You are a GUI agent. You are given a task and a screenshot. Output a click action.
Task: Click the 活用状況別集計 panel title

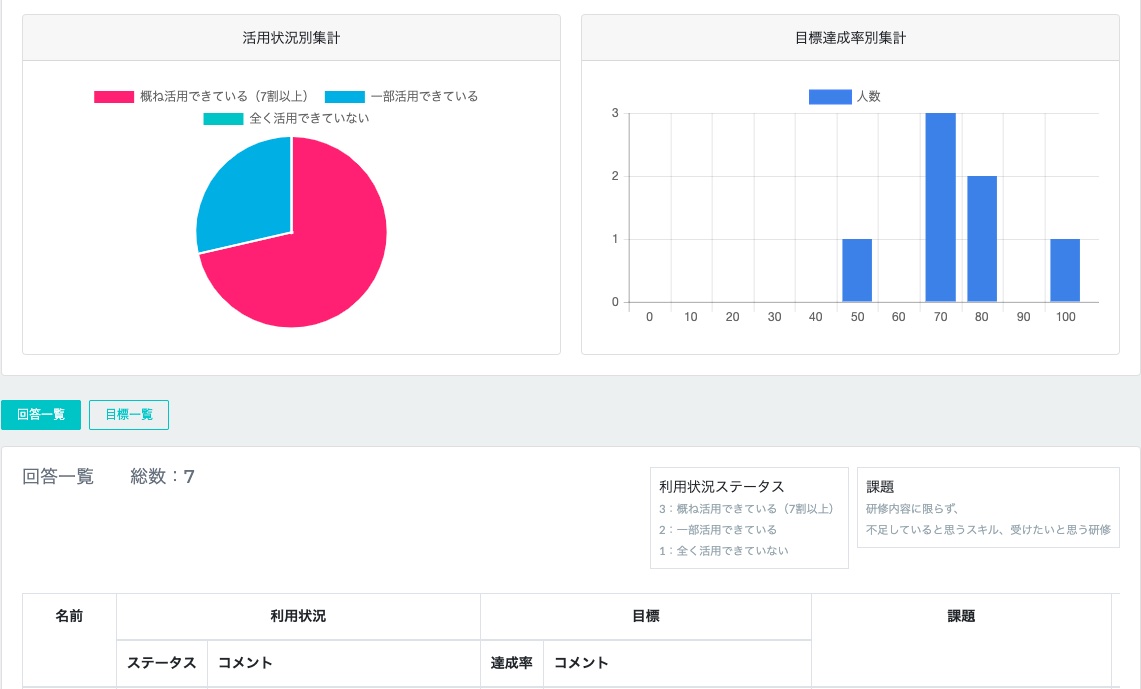click(290, 38)
